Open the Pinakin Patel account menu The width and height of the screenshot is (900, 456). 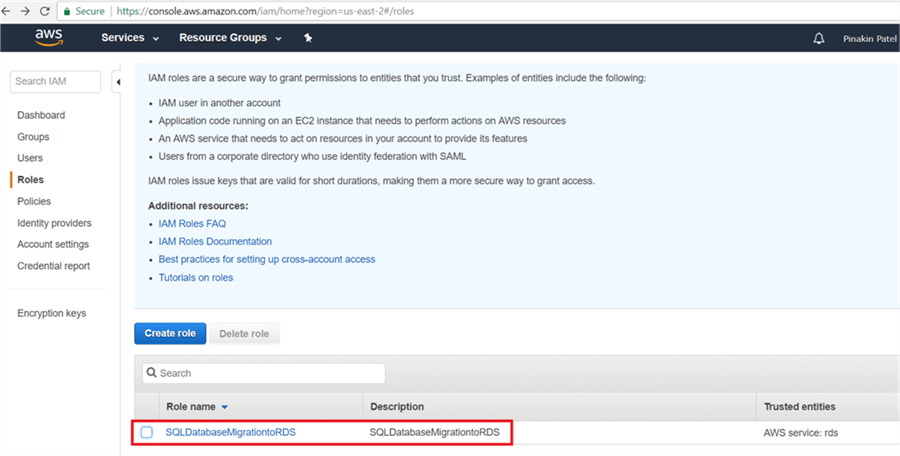point(870,38)
